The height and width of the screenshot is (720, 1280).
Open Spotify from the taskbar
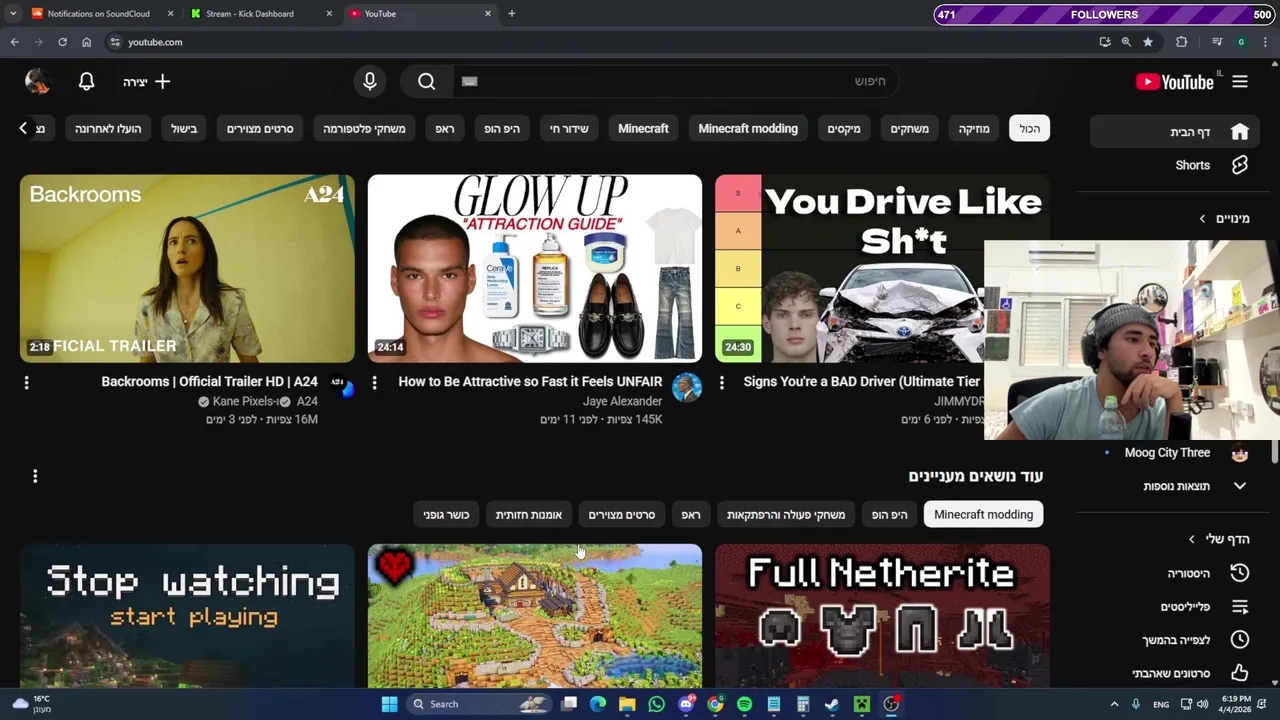click(x=744, y=704)
